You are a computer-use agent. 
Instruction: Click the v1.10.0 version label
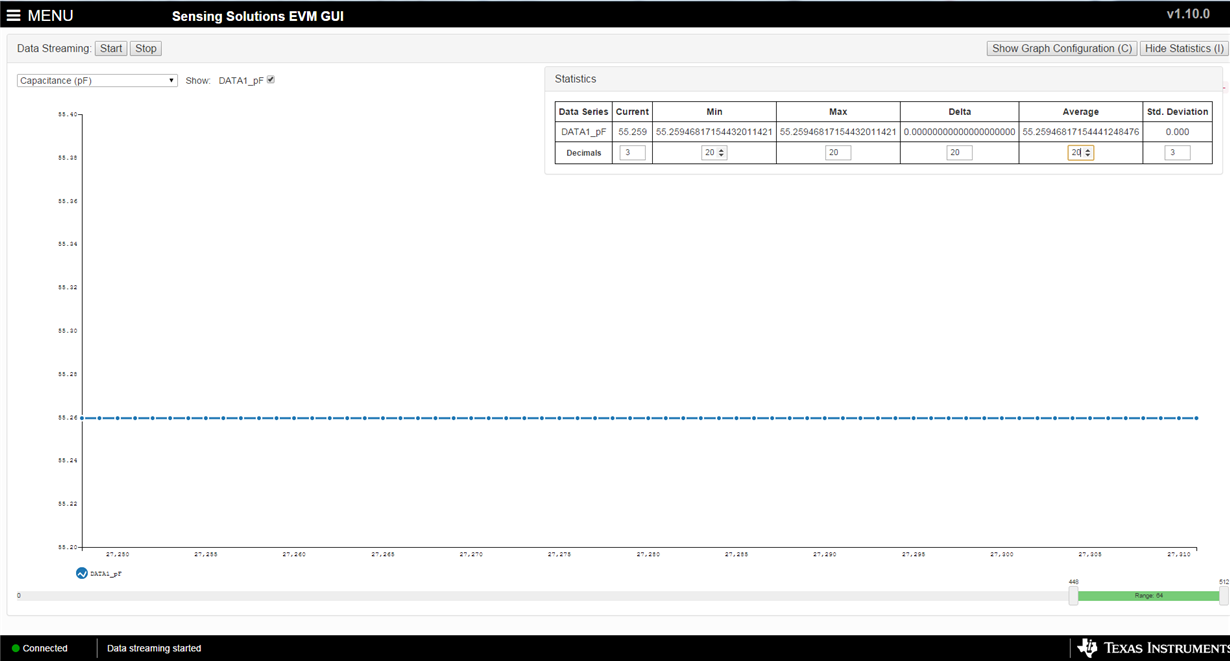1188,14
